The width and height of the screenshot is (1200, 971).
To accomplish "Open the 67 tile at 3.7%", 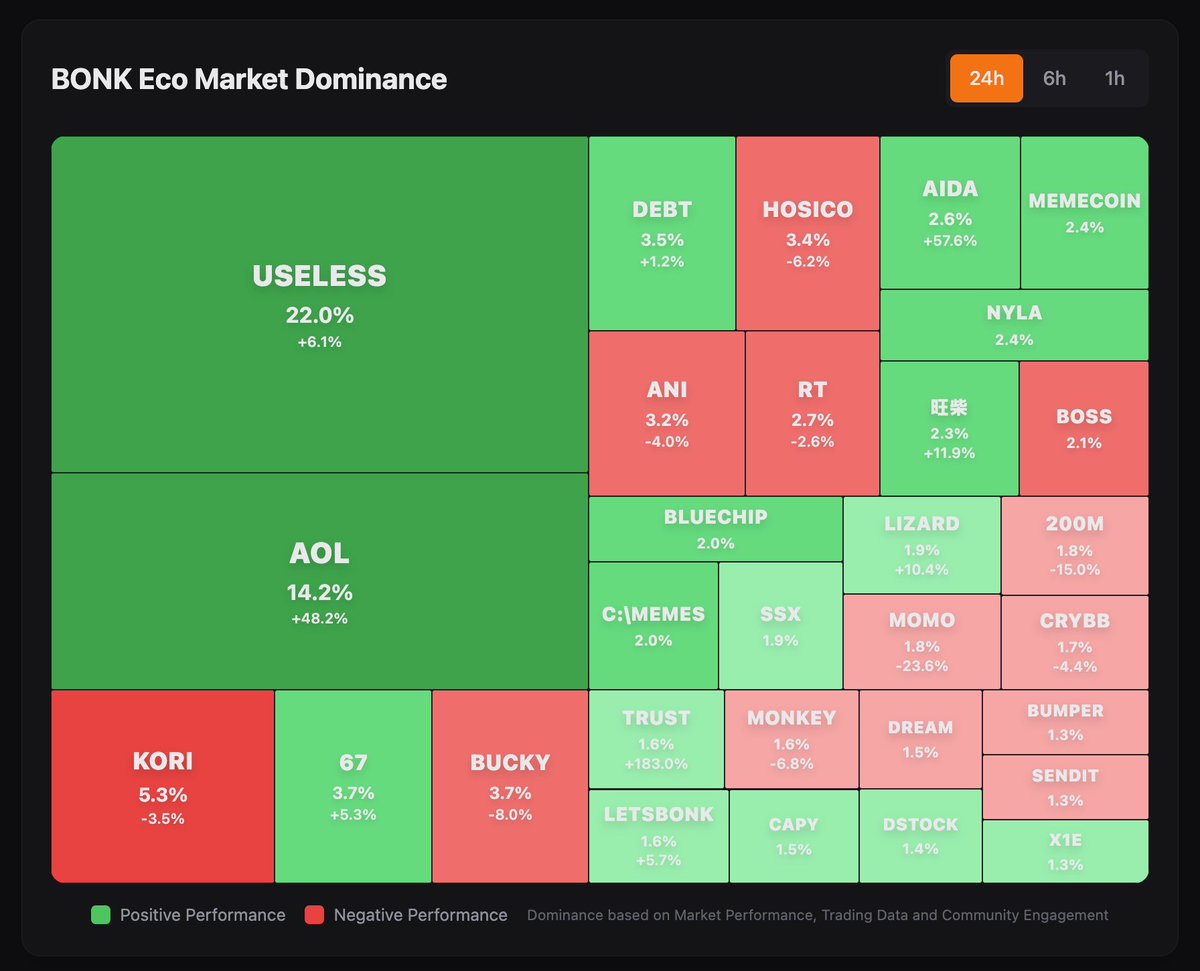I will [x=353, y=786].
